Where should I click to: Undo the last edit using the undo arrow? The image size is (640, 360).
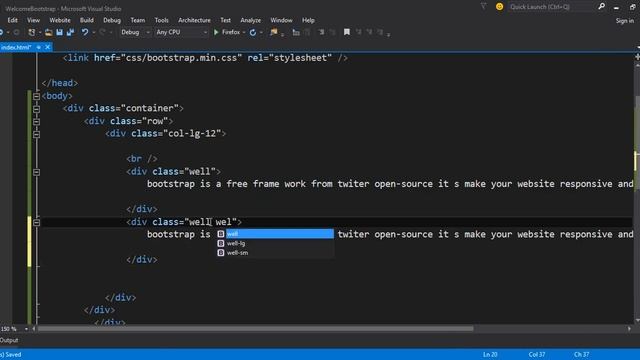[84, 32]
